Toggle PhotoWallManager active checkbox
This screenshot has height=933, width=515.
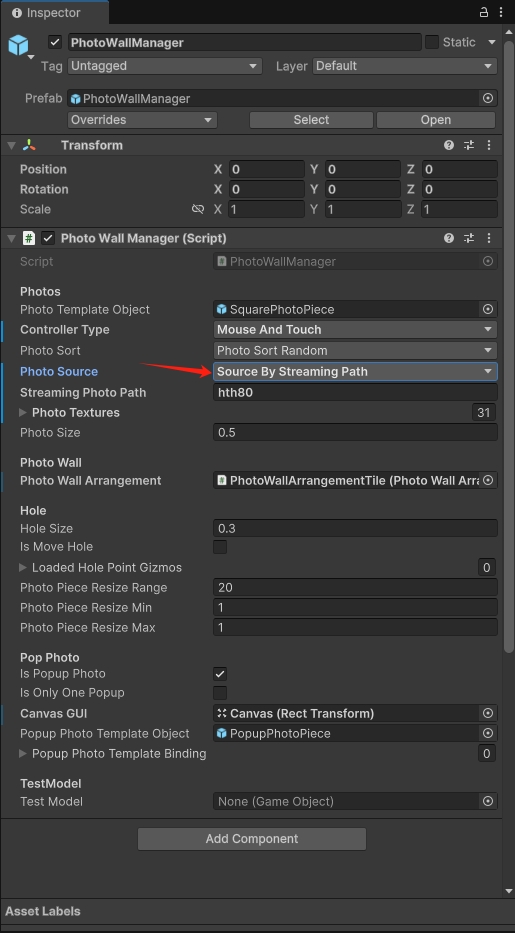(x=55, y=42)
